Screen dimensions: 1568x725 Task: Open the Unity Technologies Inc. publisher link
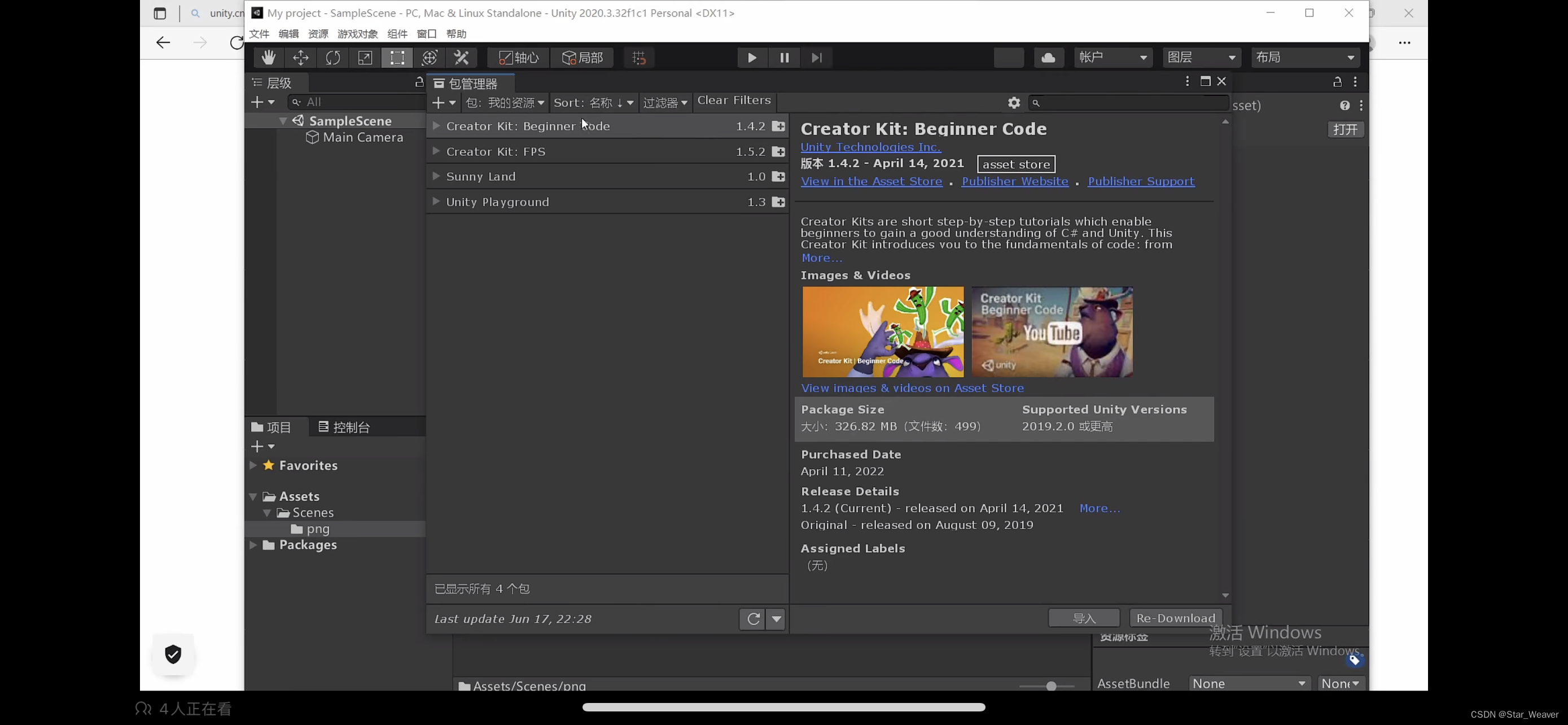pyautogui.click(x=870, y=147)
